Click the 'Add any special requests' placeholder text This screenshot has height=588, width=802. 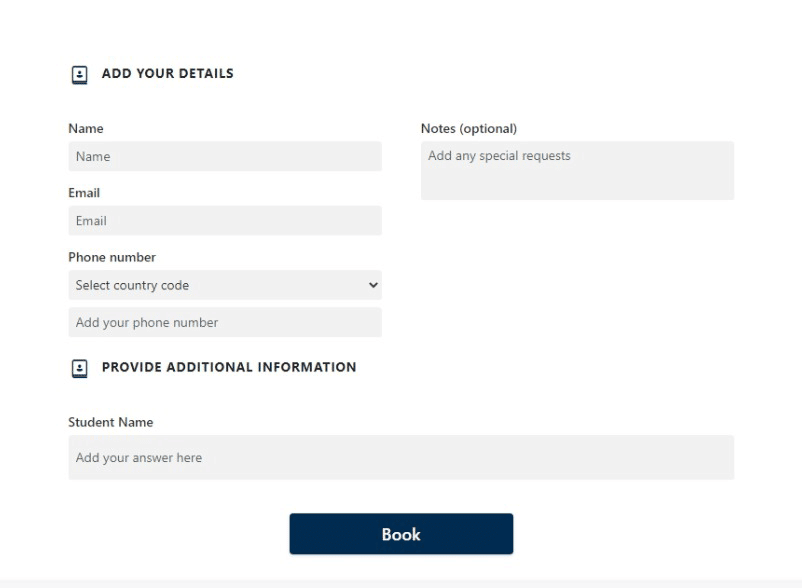point(499,156)
